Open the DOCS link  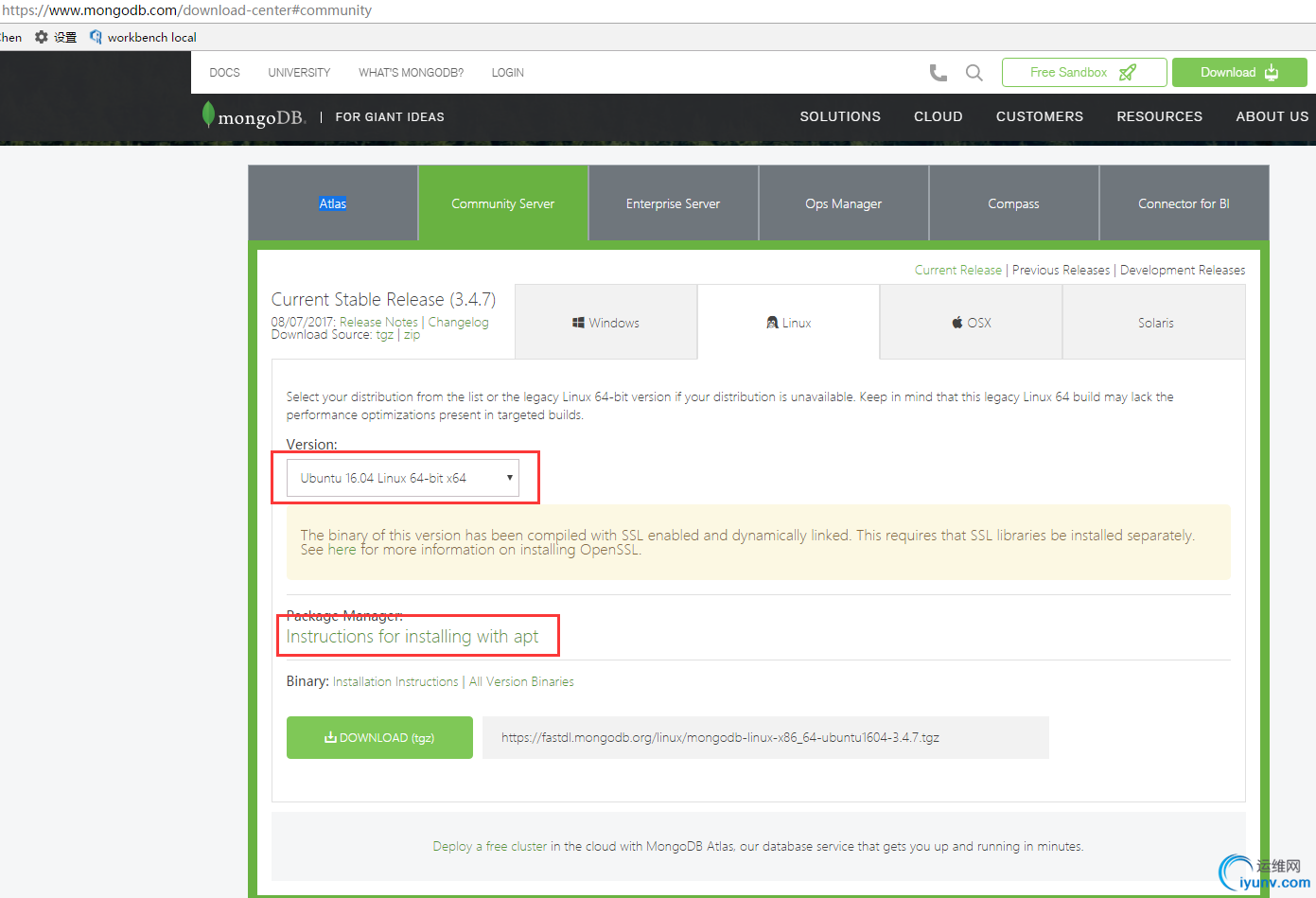(224, 73)
